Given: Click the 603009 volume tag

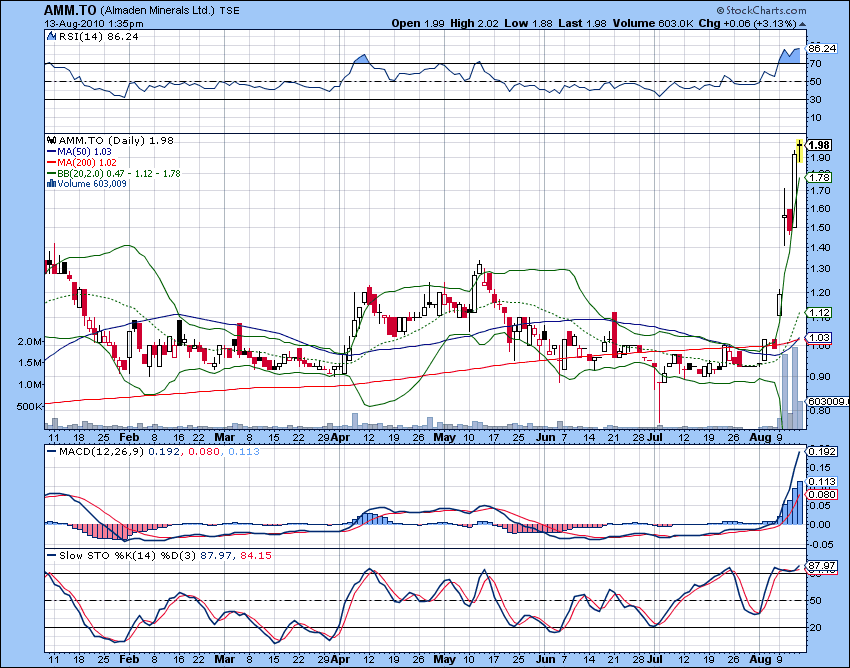Looking at the screenshot, I should coord(827,401).
